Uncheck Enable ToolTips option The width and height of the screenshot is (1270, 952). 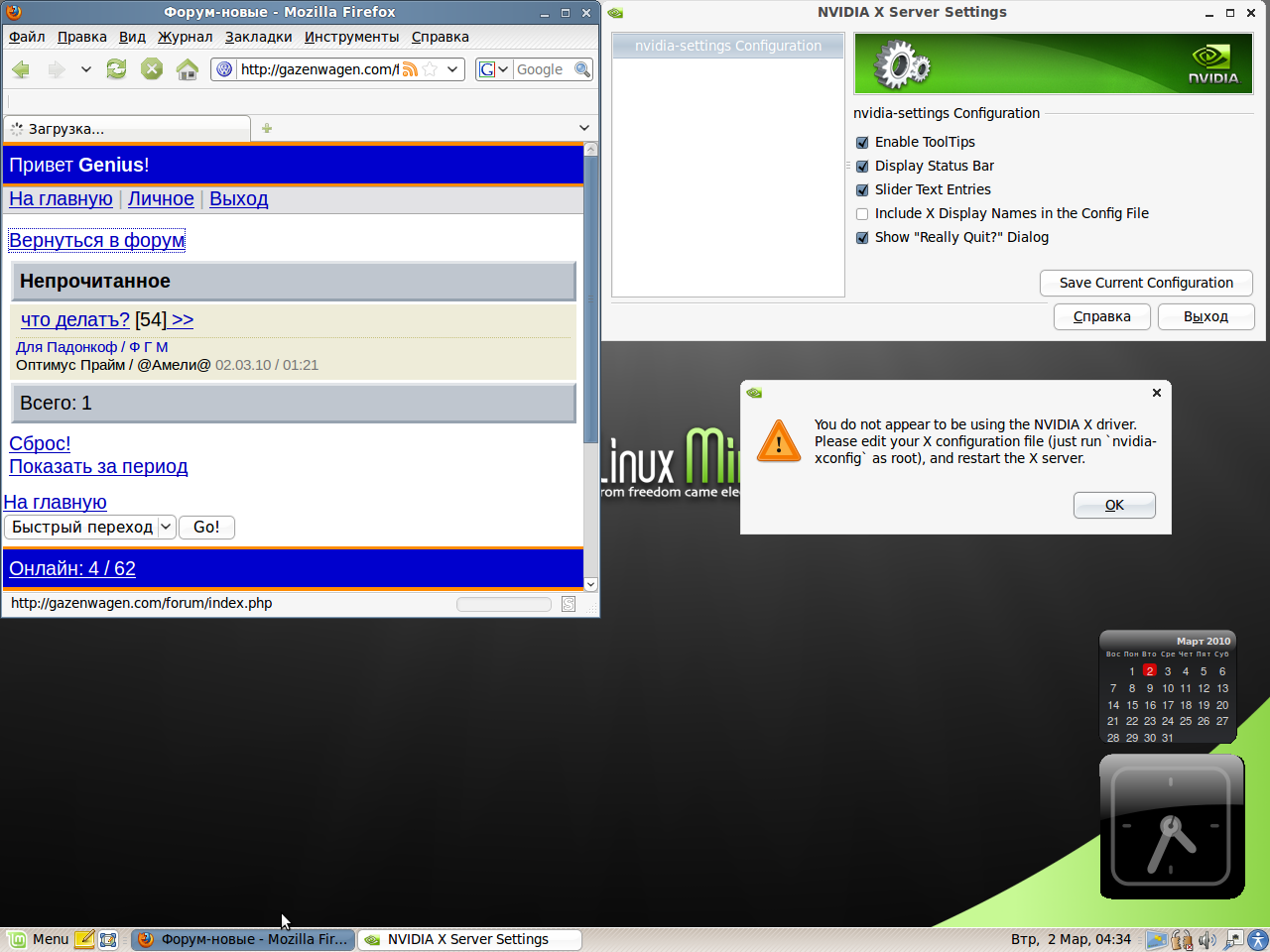[862, 142]
